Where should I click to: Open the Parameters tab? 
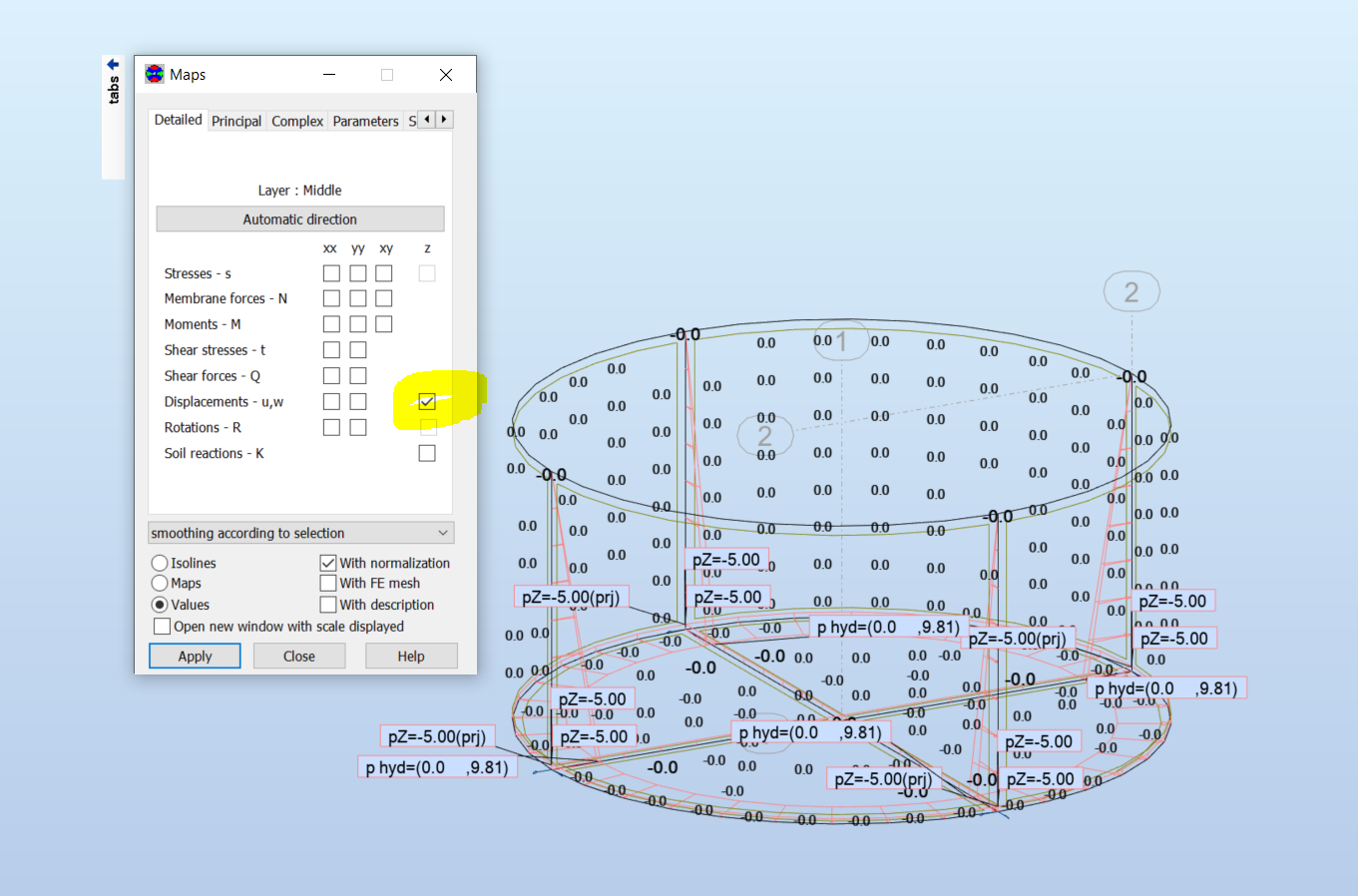tap(365, 120)
